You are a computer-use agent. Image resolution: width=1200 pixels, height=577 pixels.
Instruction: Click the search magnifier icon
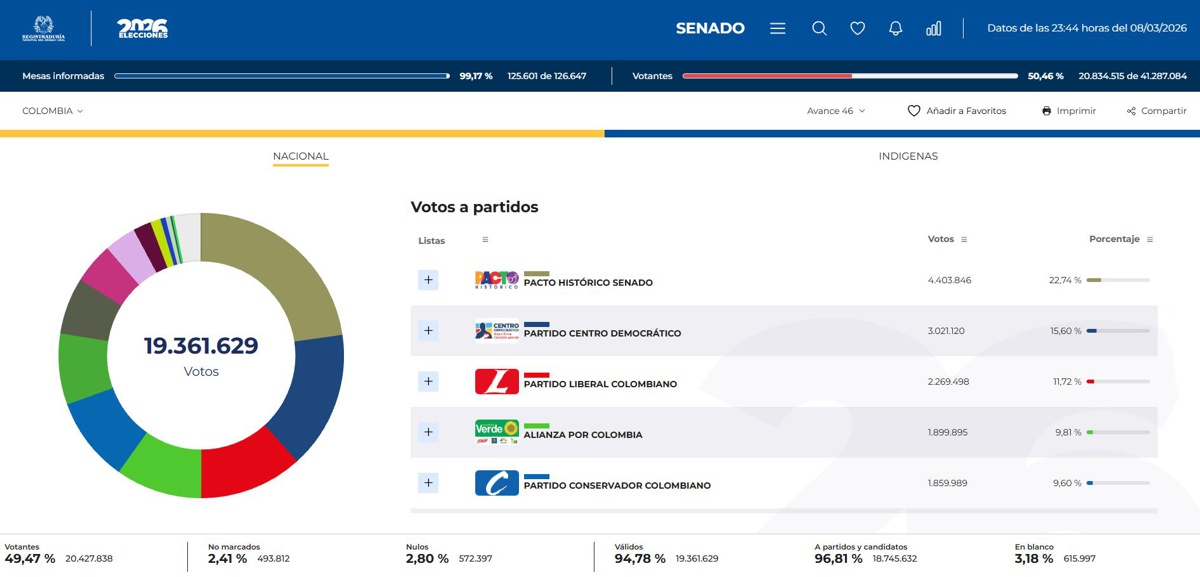[x=819, y=29]
